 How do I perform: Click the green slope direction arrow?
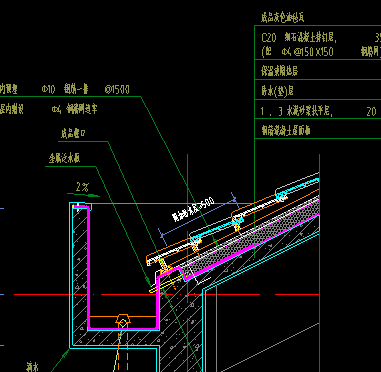83,194
